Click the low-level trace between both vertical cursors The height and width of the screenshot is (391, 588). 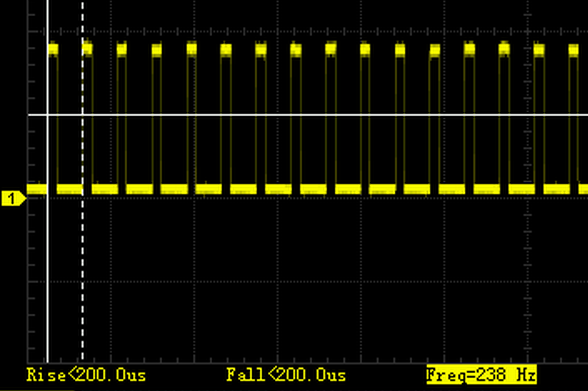coord(69,189)
